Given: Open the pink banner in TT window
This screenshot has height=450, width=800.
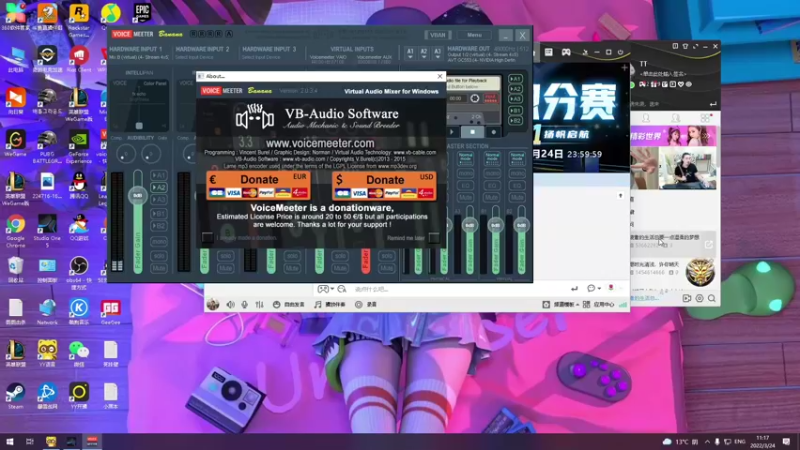Looking at the screenshot, I should 673,136.
